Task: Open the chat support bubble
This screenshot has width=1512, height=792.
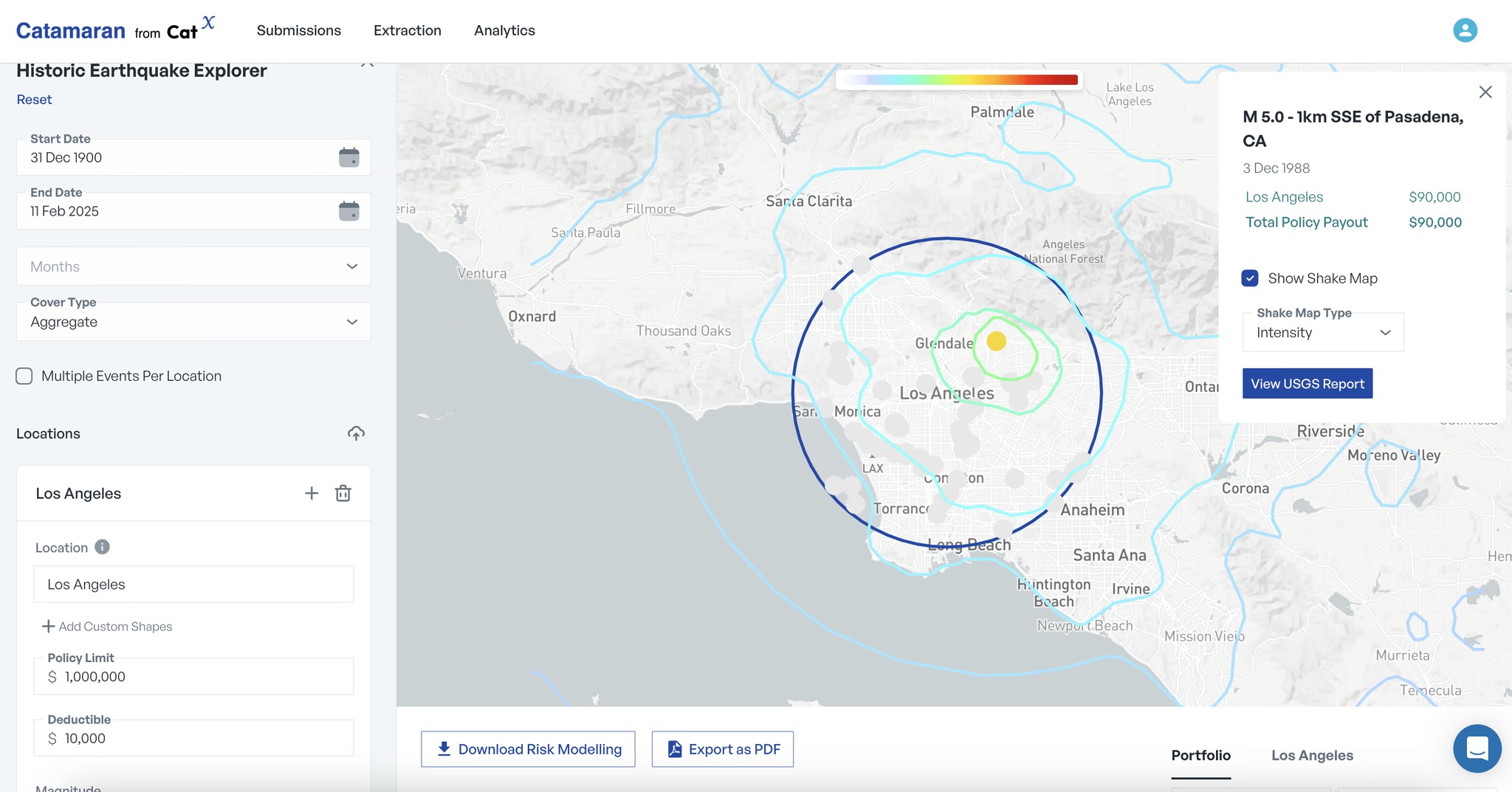Action: [1477, 748]
